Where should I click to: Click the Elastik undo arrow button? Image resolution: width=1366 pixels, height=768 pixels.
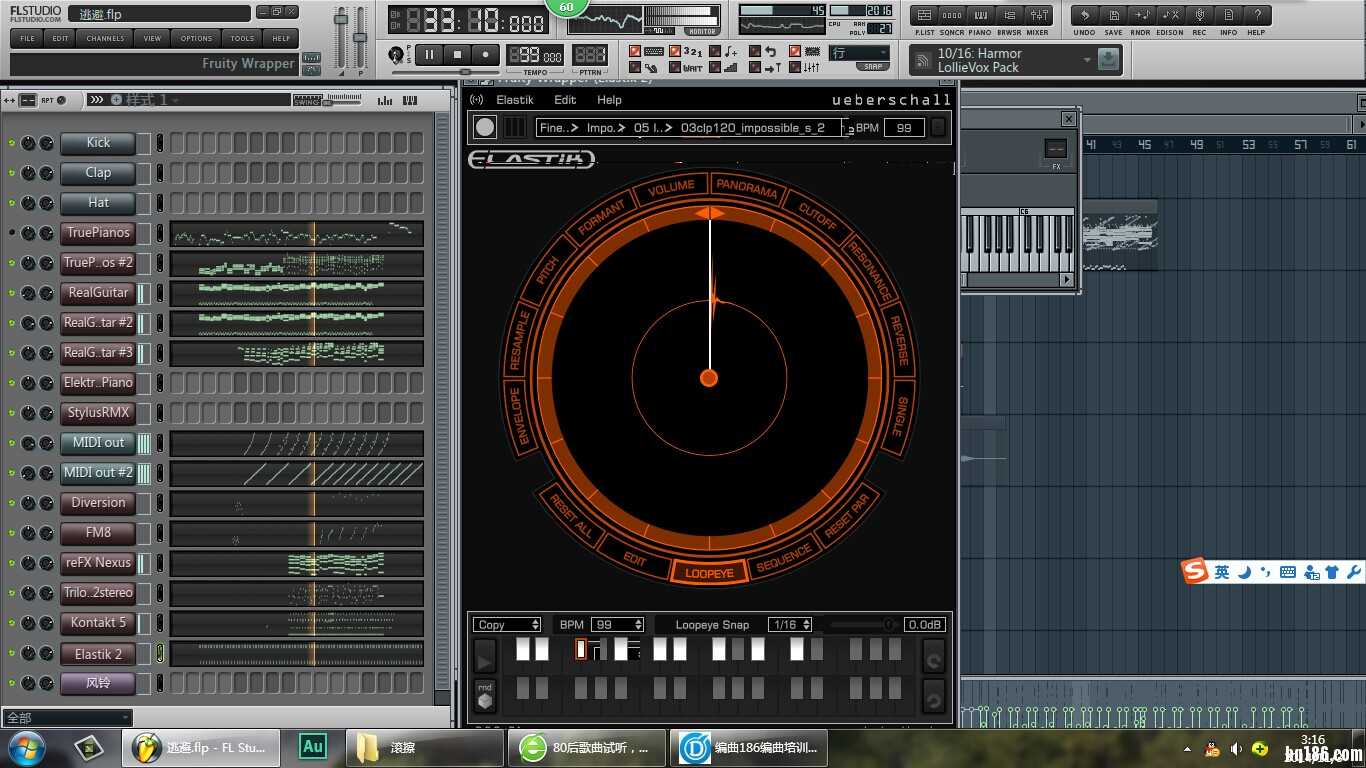point(933,696)
